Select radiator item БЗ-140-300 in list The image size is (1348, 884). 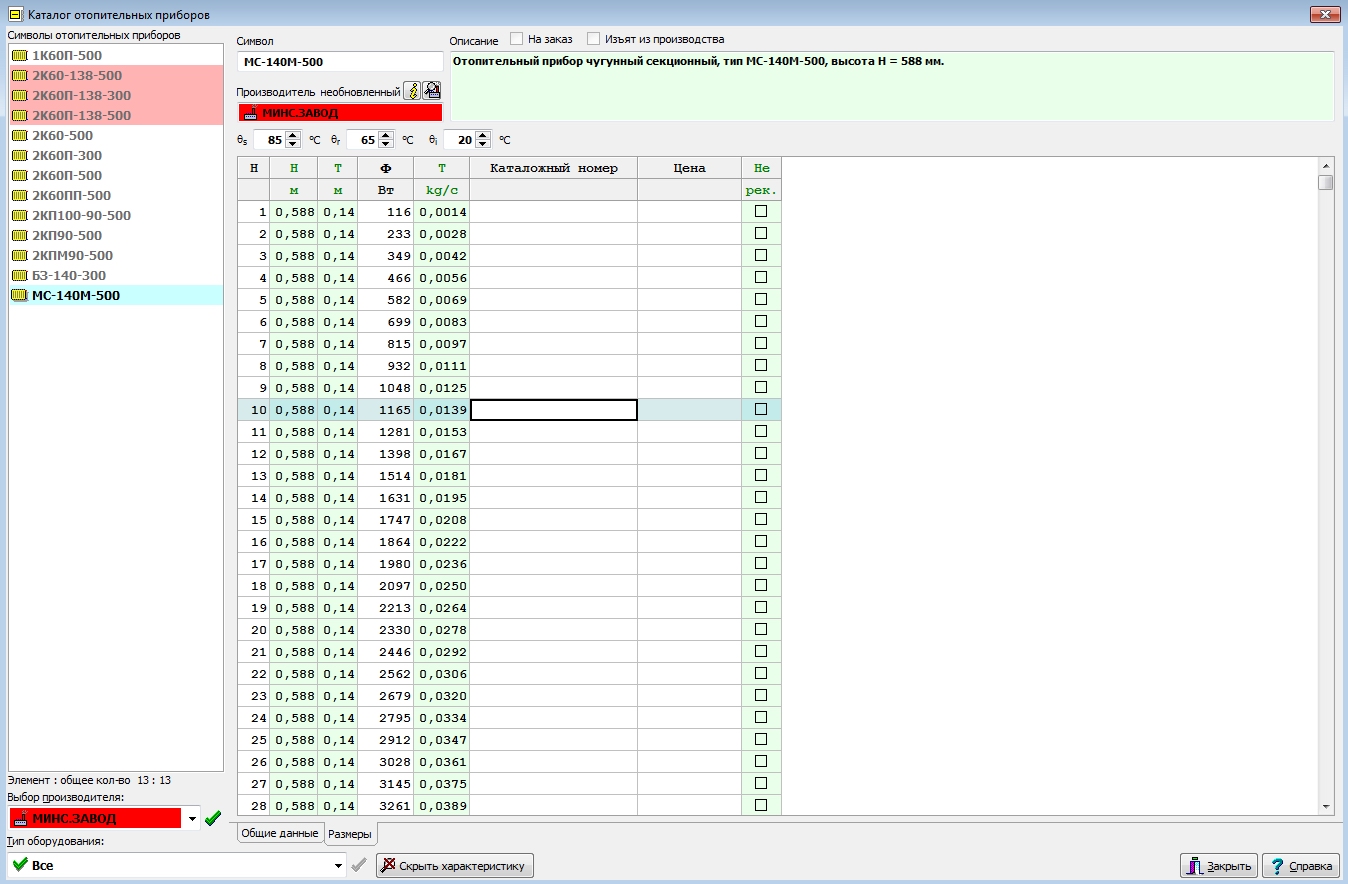[68, 275]
